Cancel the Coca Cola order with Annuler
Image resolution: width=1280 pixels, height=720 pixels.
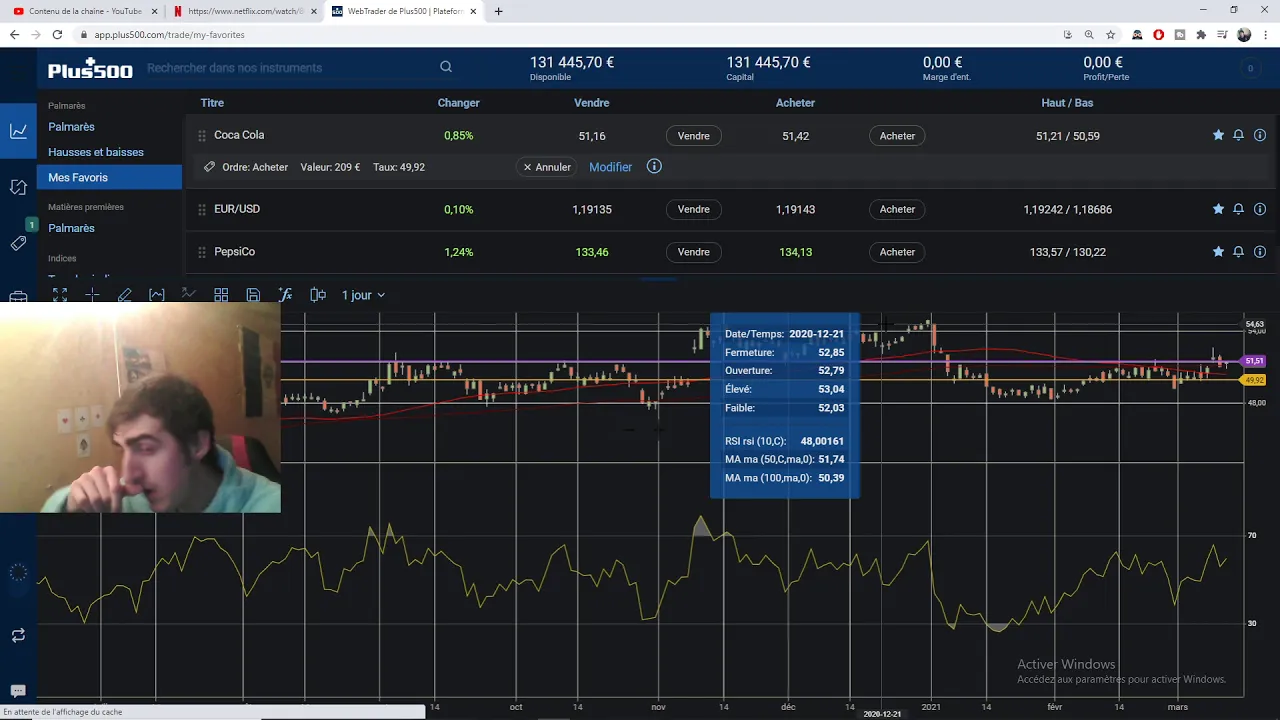click(x=547, y=167)
